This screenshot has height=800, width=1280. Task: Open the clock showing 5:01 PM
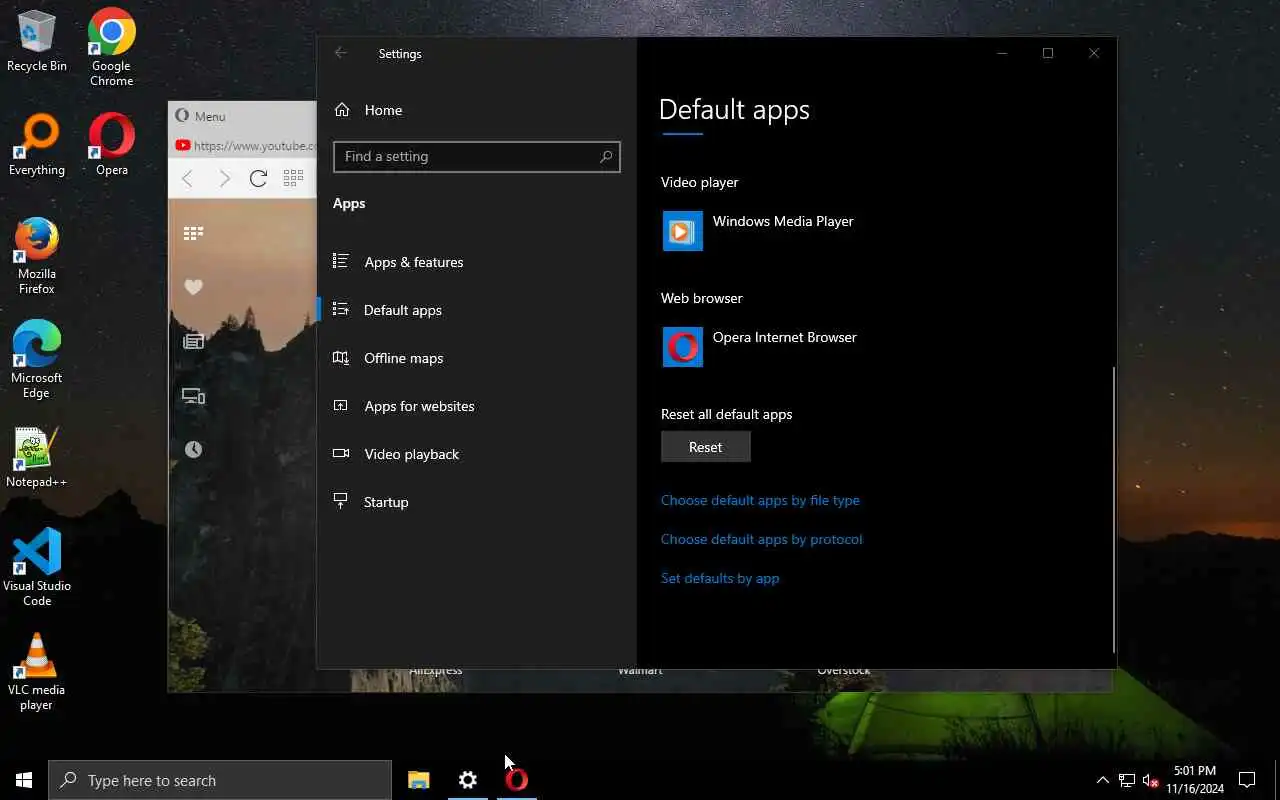(x=1195, y=780)
